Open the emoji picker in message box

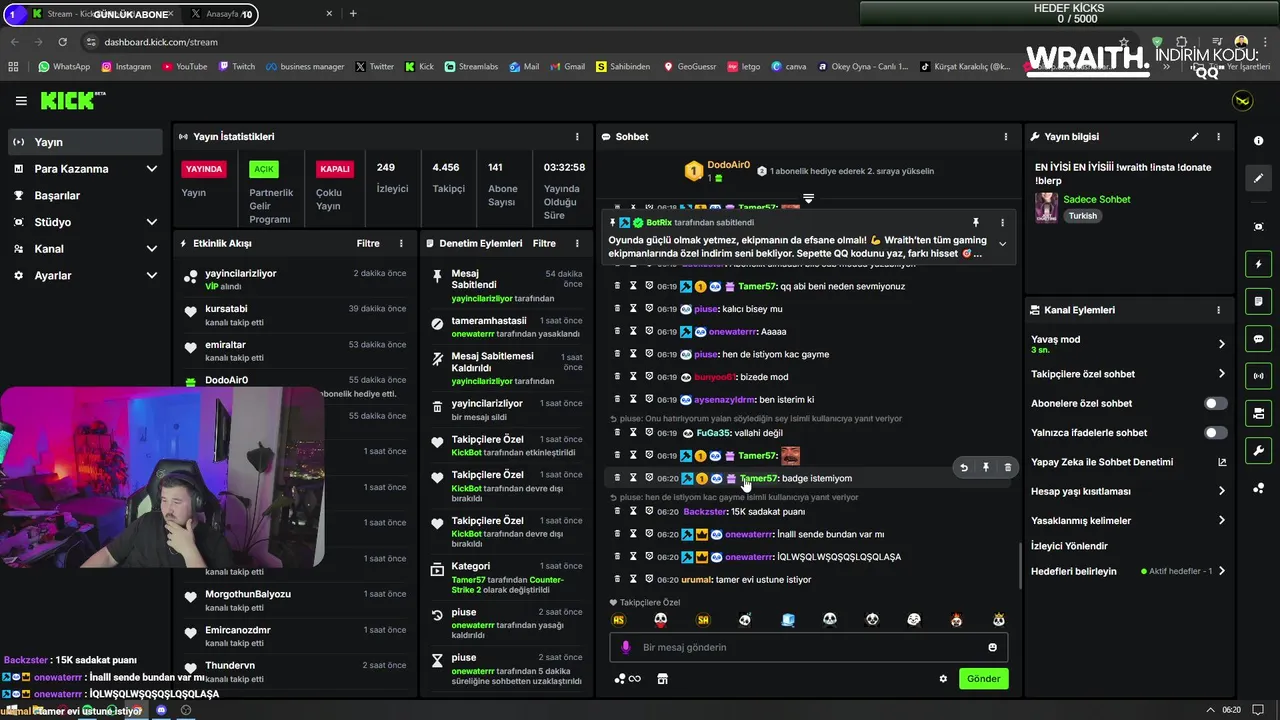click(992, 647)
